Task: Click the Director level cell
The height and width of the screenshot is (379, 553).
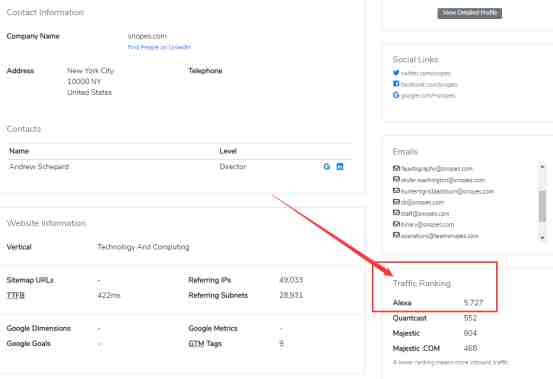Action: 233,166
